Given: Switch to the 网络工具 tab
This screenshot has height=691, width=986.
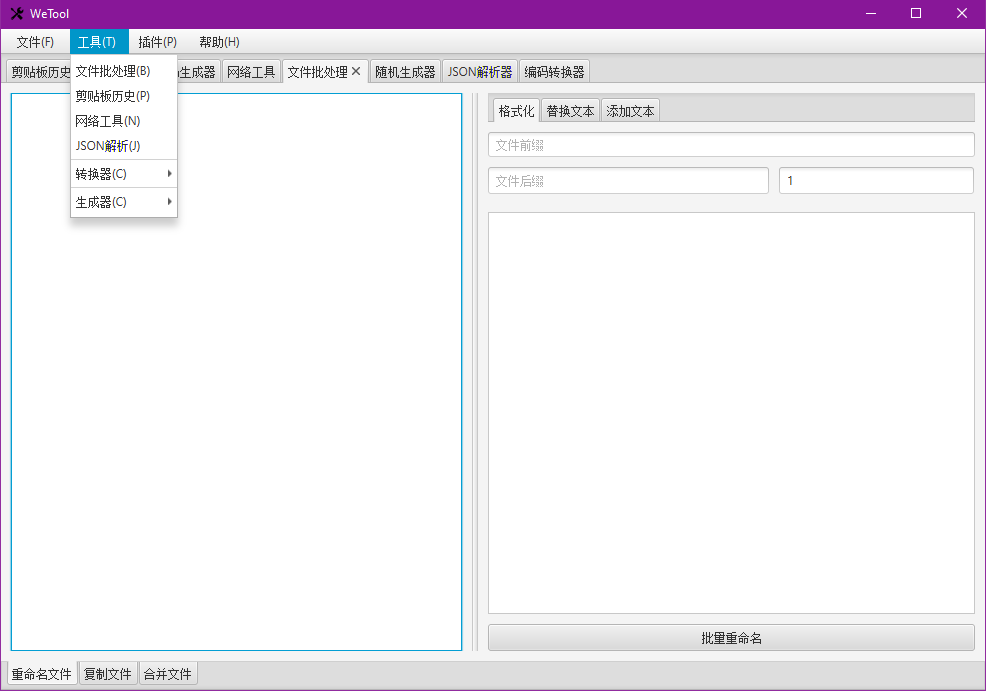Looking at the screenshot, I should click(x=251, y=72).
